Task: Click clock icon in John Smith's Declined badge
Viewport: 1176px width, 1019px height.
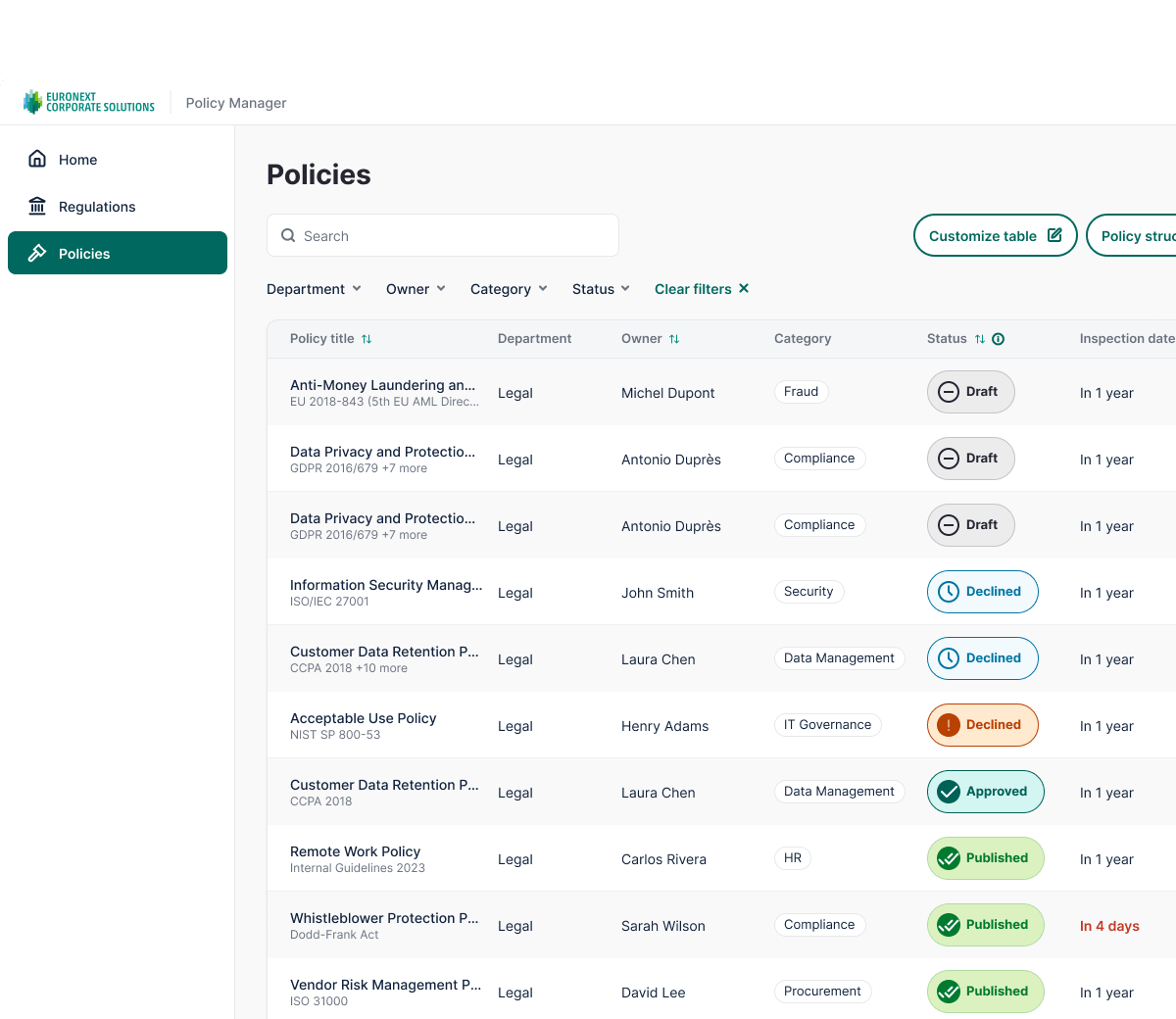Action: [949, 592]
